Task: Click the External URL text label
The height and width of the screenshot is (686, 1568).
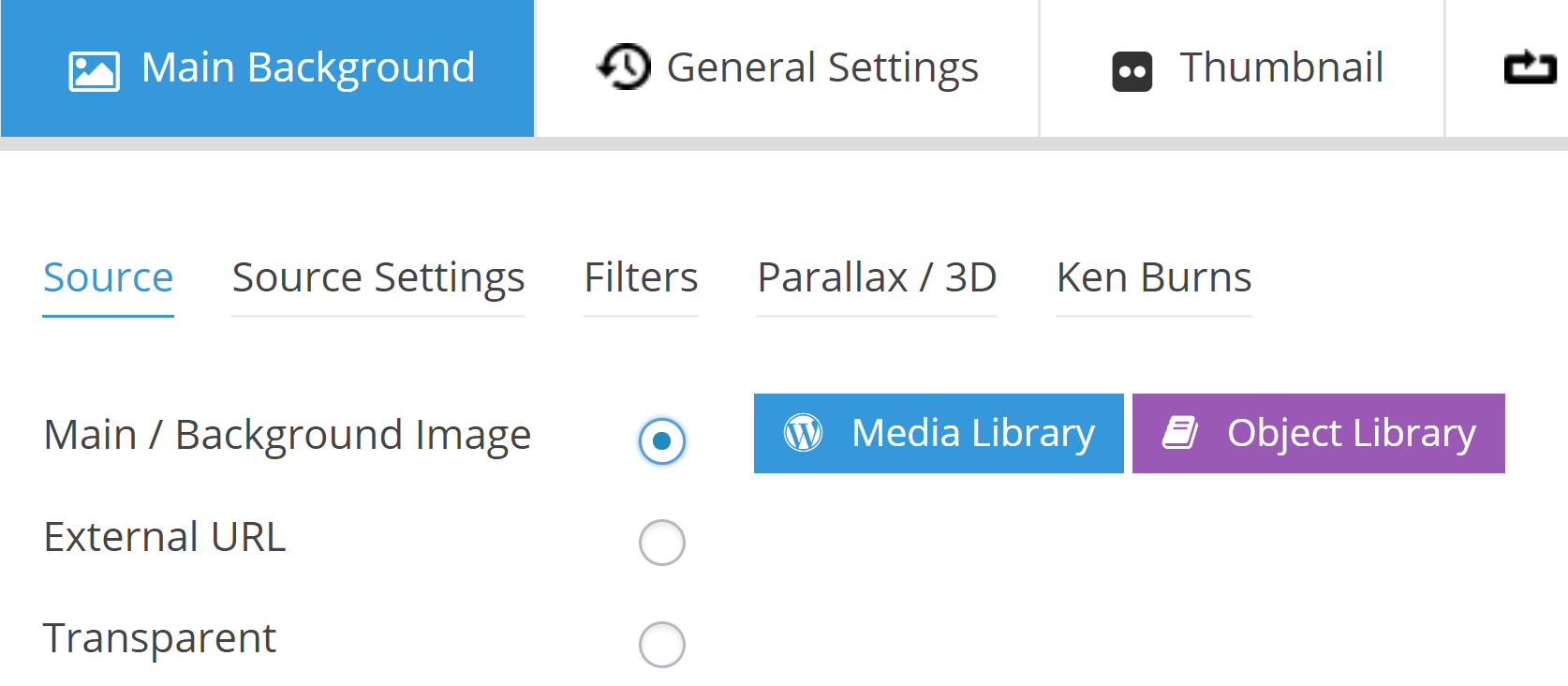Action: 165,537
